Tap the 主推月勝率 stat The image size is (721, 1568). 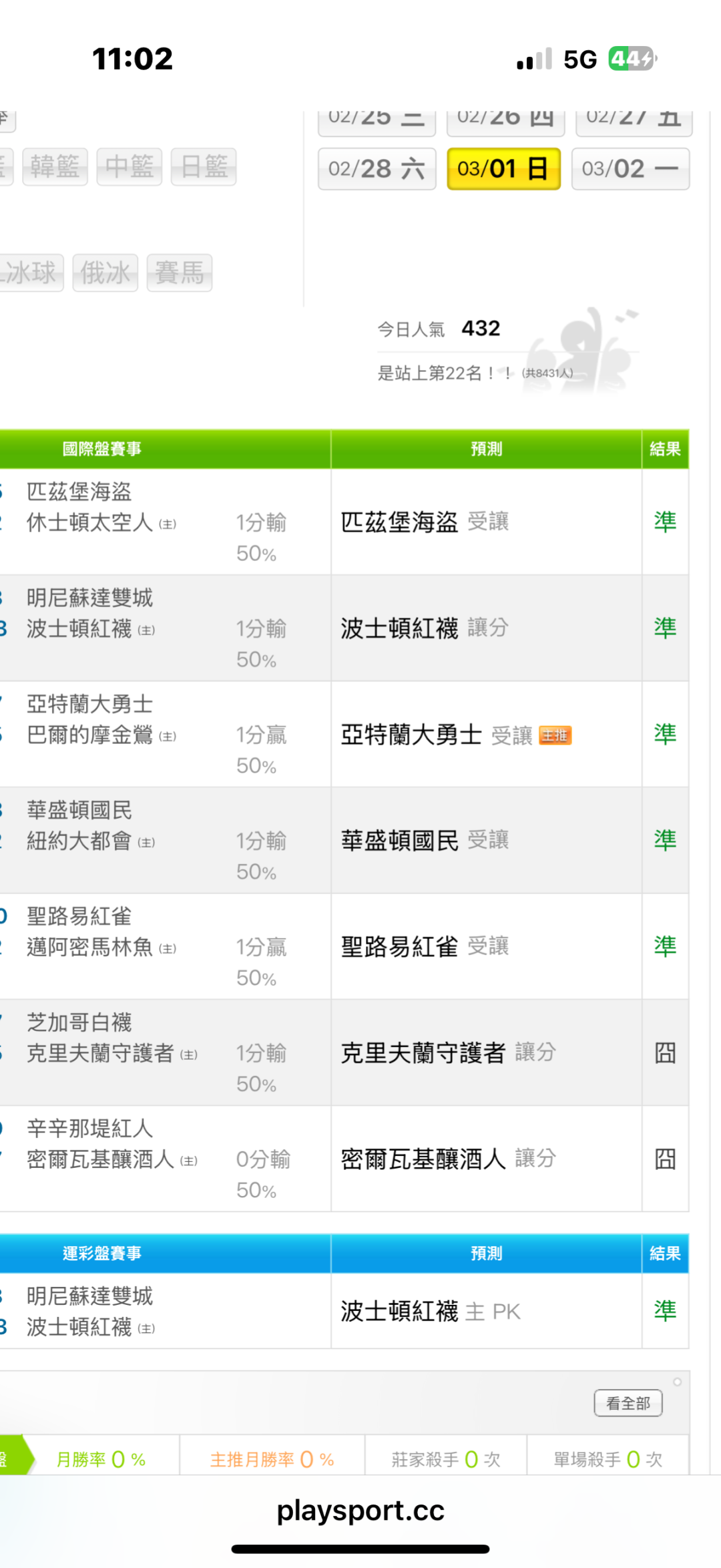pos(272,1459)
